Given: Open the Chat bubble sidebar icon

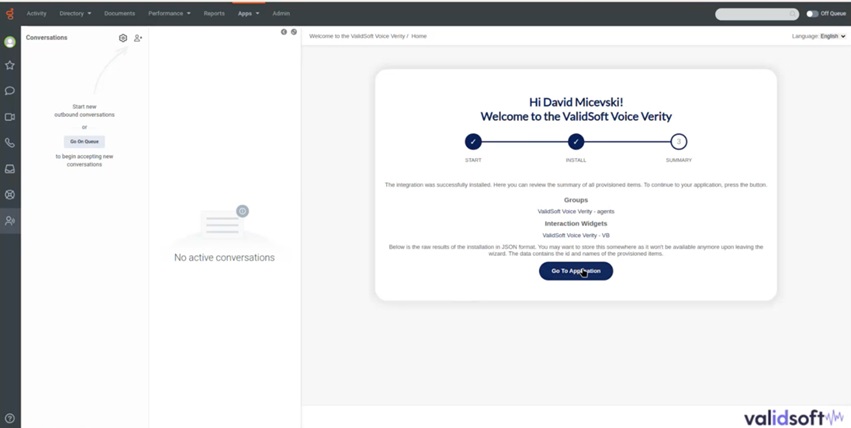Looking at the screenshot, I should click(10, 91).
